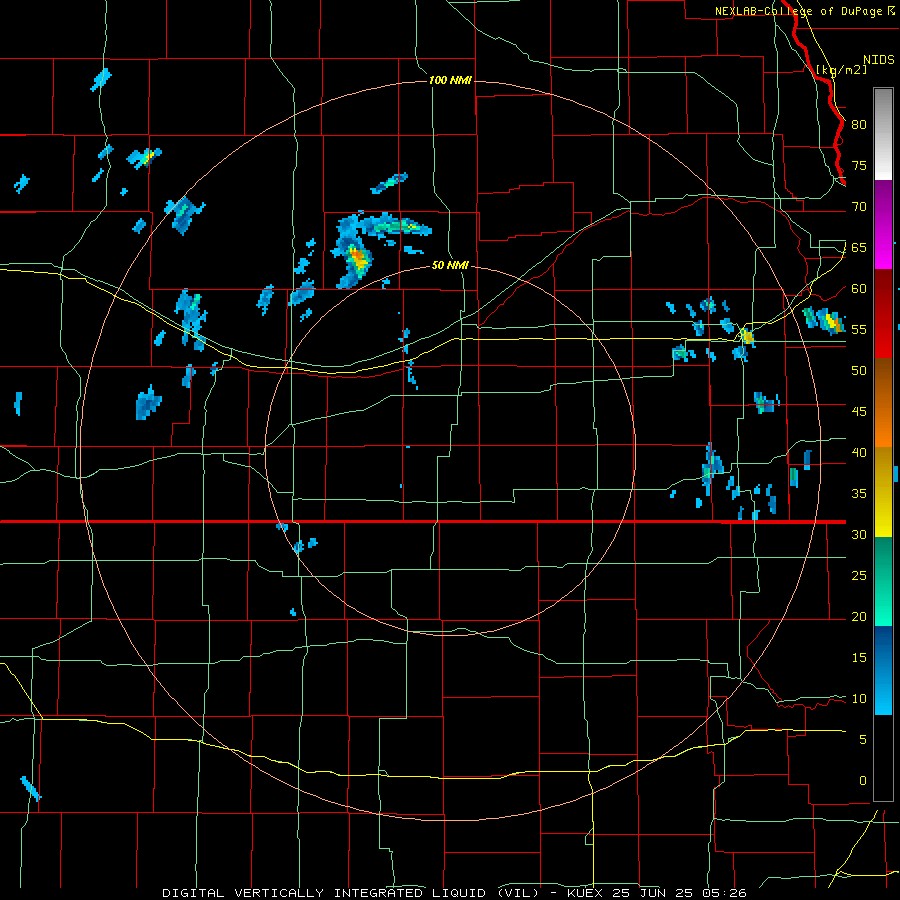Click the KUEX radar site identifier

[x=585, y=893]
